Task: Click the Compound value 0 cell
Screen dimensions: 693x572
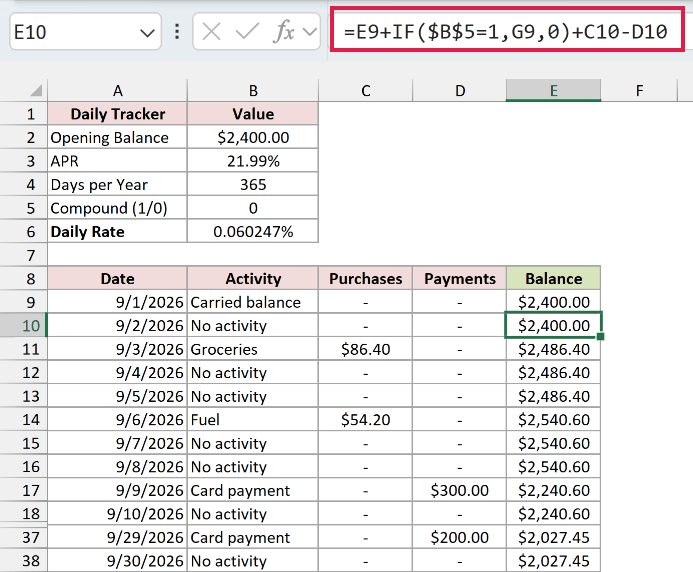Action: coord(253,208)
